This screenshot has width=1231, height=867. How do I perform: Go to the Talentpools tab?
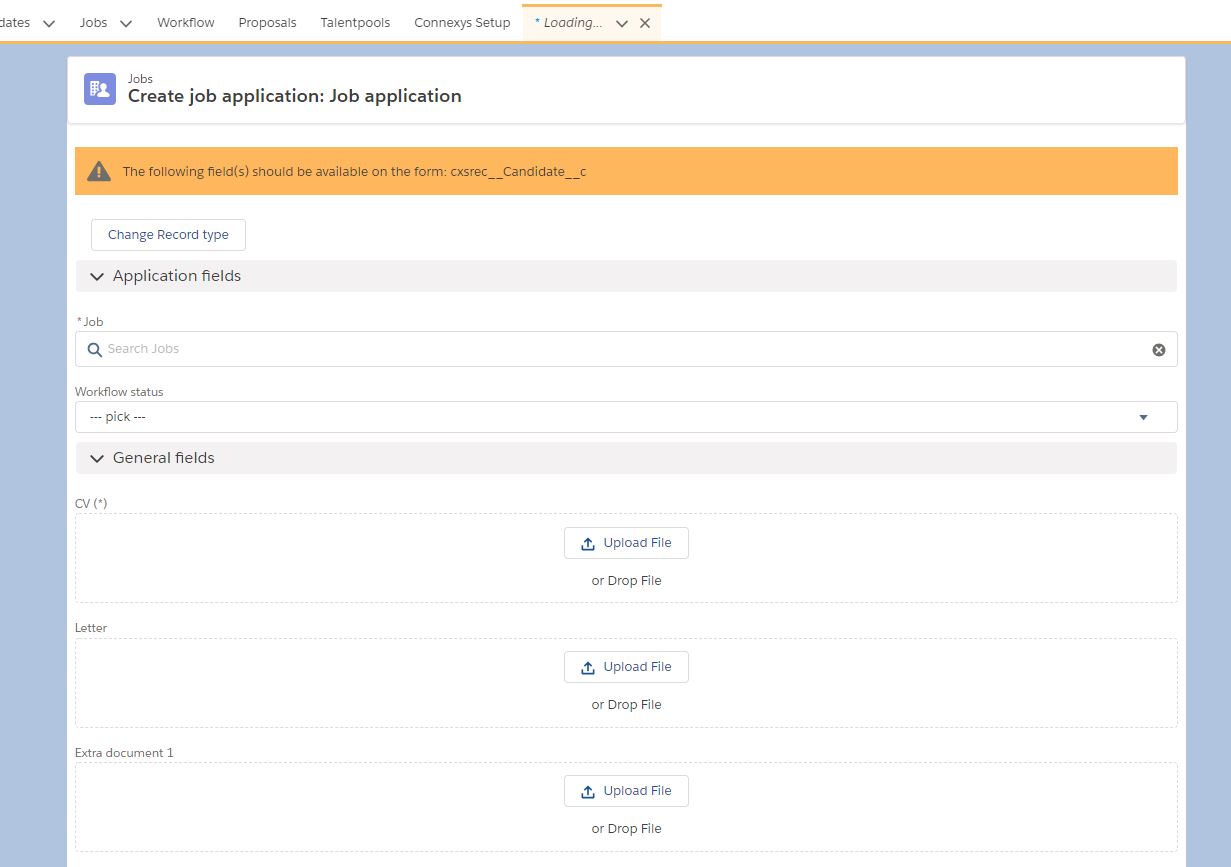(x=355, y=22)
